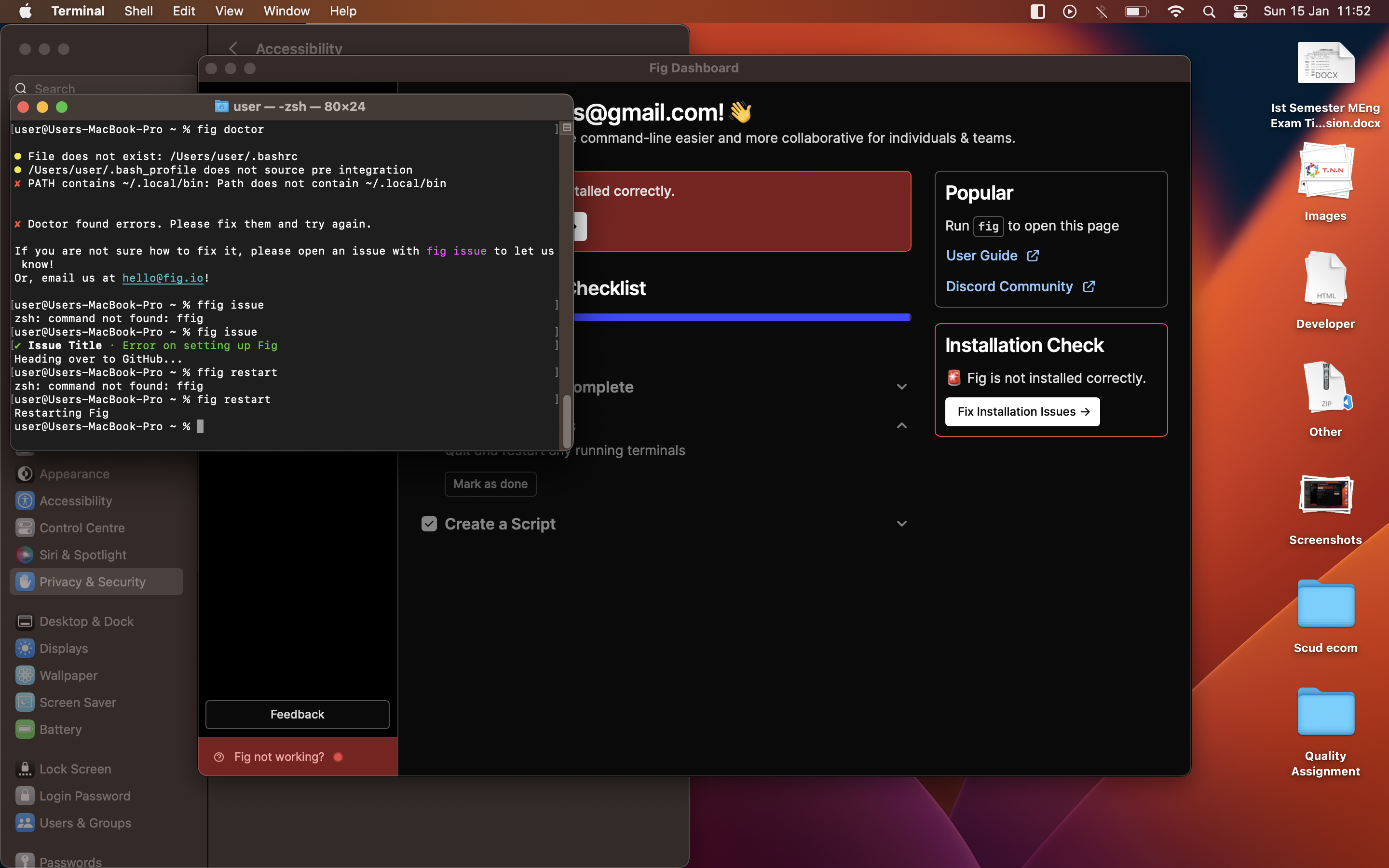This screenshot has height=868, width=1389.
Task: Click the System Settings Search field
Action: pos(103,88)
